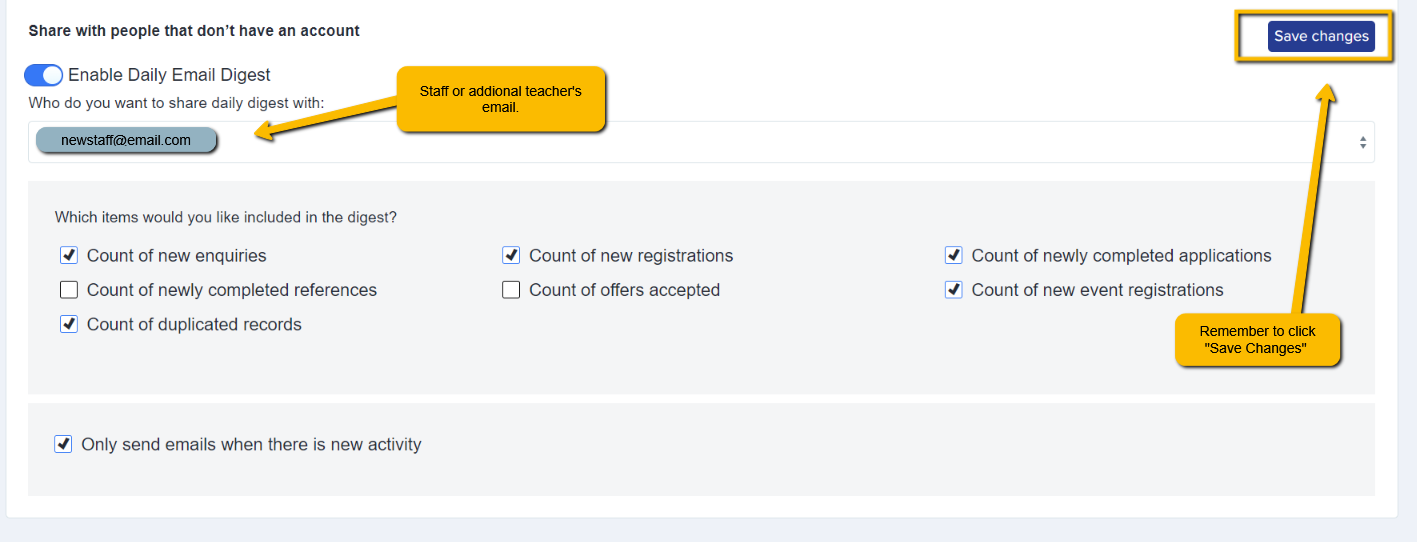Click inside the daily digest recipients field
1417x542 pixels.
tap(701, 142)
